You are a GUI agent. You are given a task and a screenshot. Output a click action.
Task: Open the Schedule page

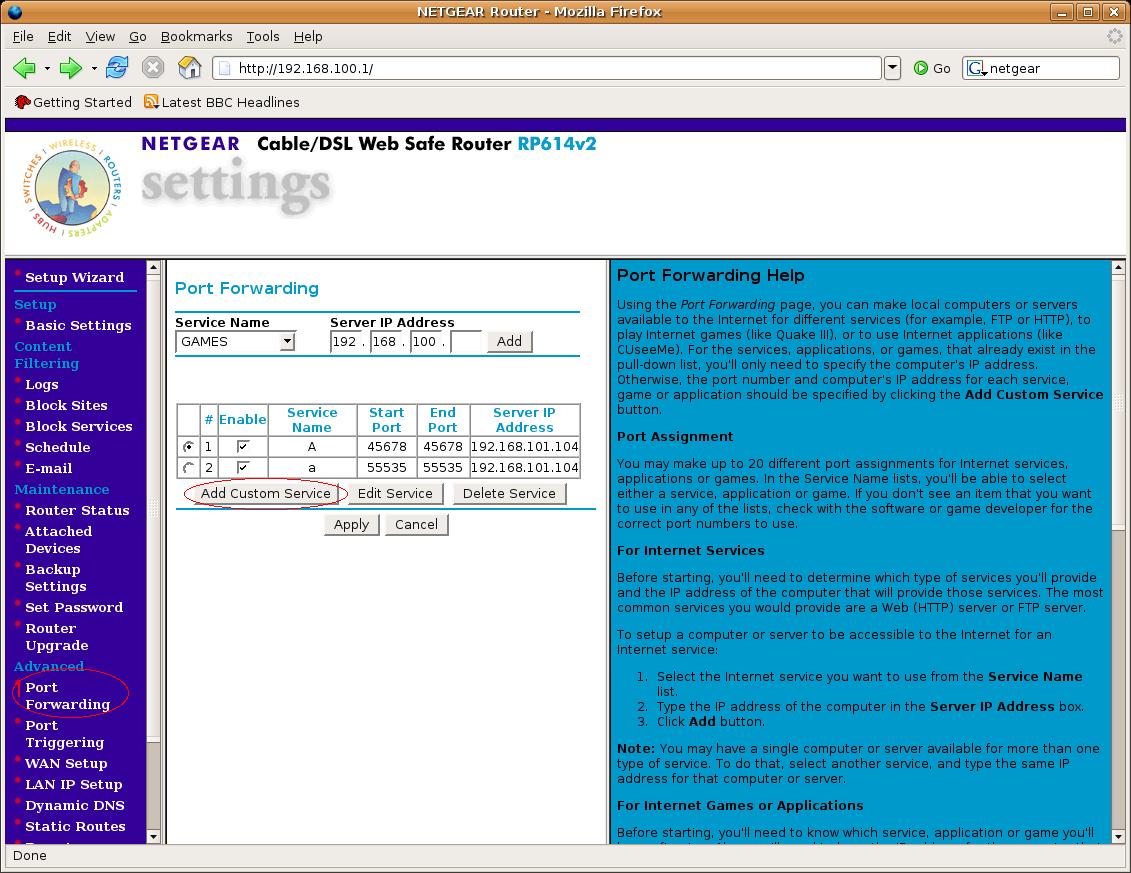(58, 448)
